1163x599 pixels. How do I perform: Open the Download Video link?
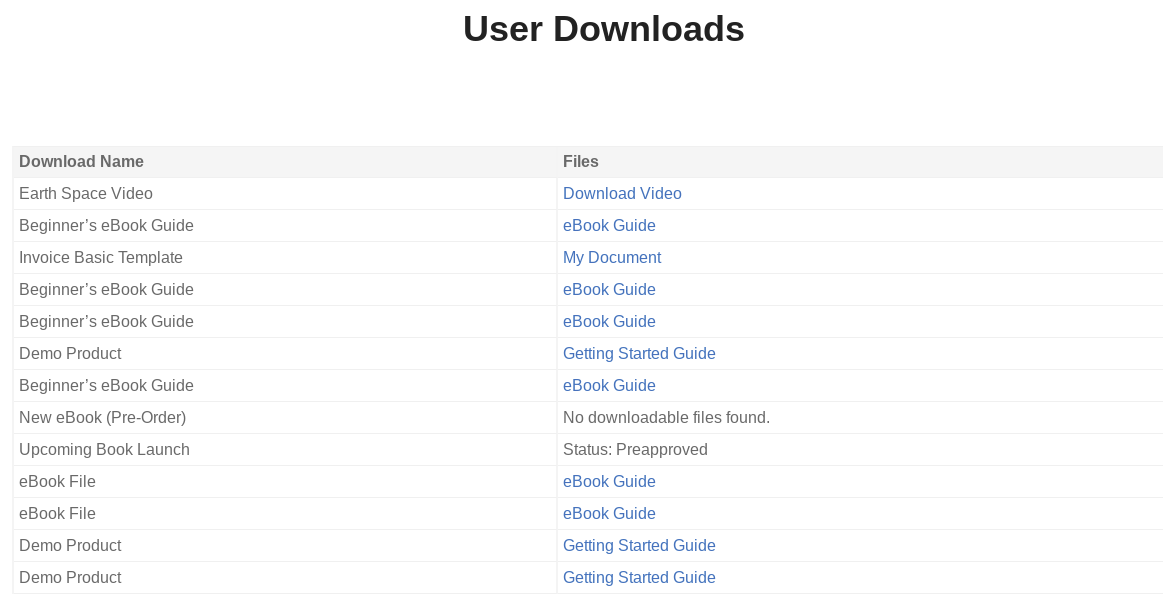pyautogui.click(x=622, y=193)
